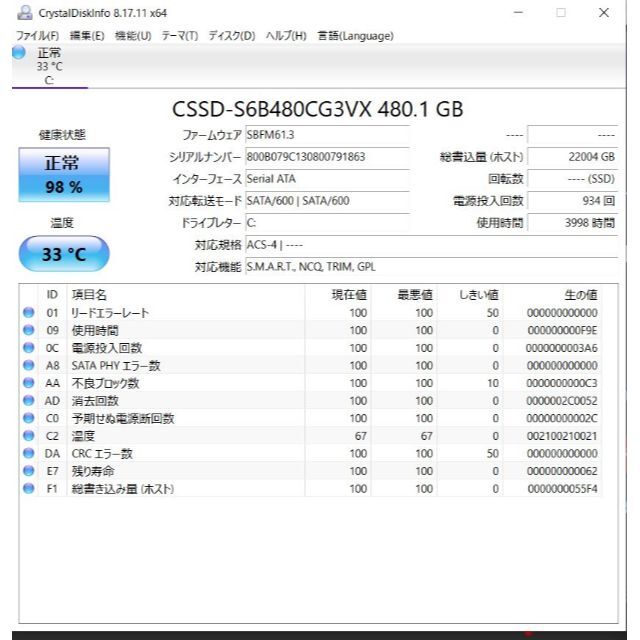Image resolution: width=640 pixels, height=640 pixels.
Task: Click the status orb for C2 温度 row
Action: (29, 436)
